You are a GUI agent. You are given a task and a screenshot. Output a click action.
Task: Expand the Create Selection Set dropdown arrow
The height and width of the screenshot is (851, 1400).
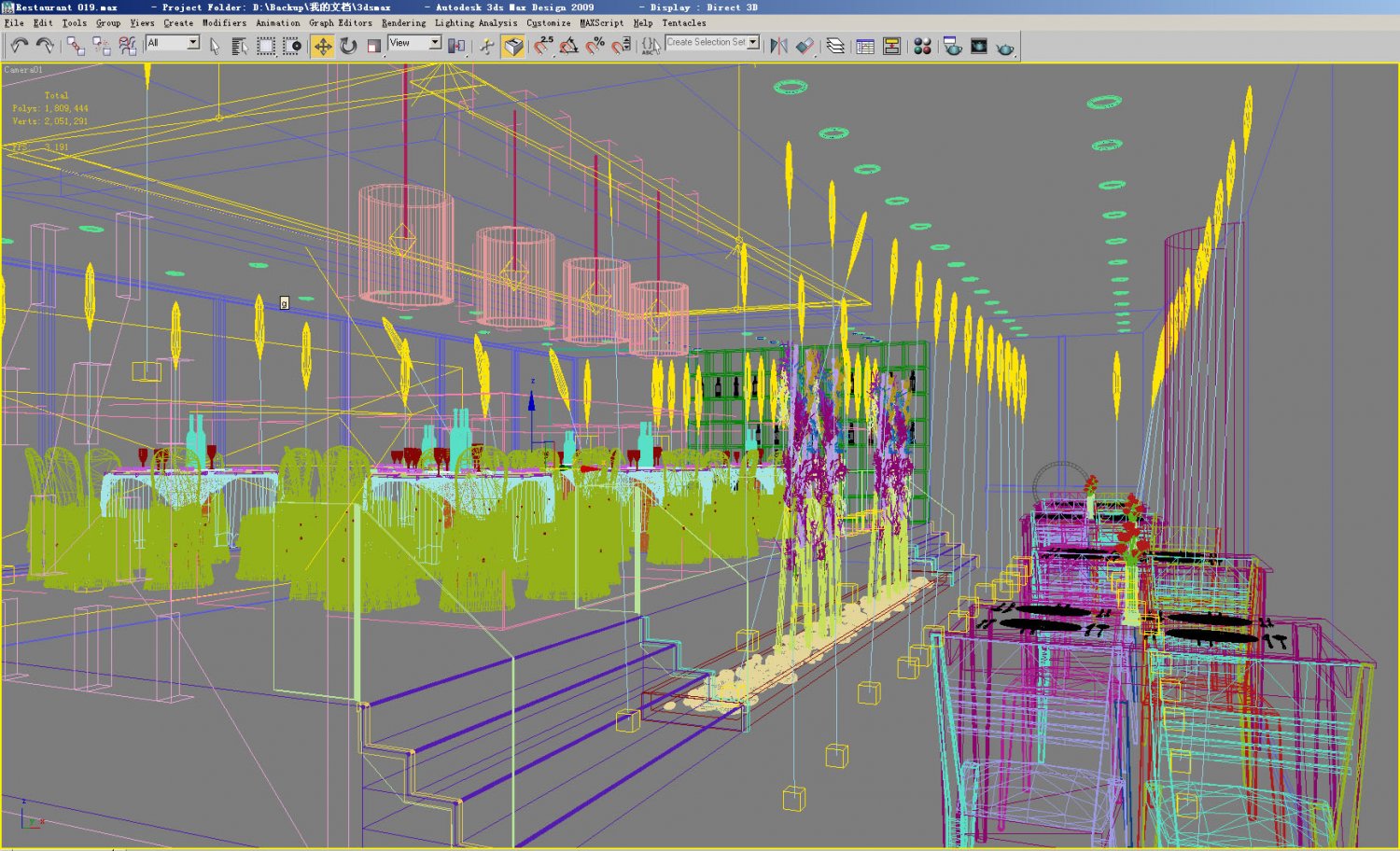coord(753,42)
